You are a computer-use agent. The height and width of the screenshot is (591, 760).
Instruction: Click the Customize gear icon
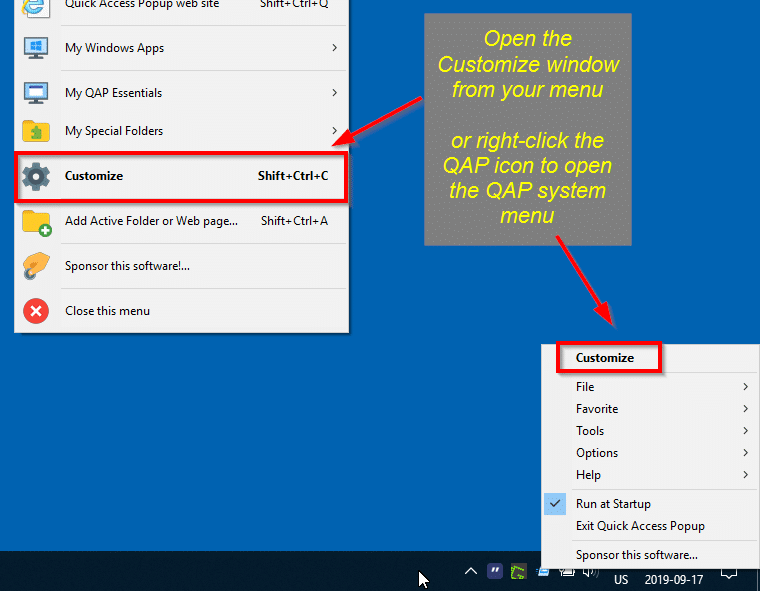pyautogui.click(x=36, y=176)
